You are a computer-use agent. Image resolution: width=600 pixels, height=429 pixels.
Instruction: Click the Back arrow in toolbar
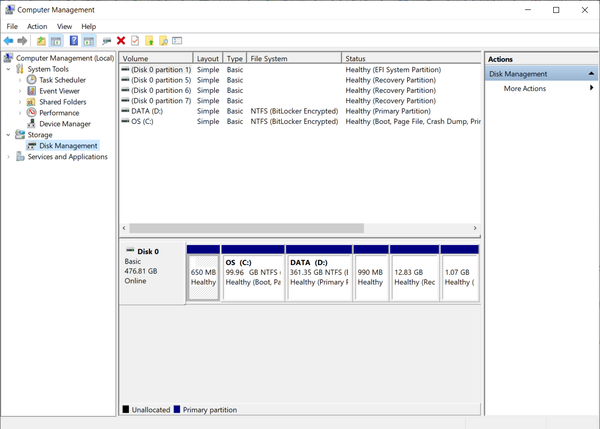pyautogui.click(x=8, y=41)
